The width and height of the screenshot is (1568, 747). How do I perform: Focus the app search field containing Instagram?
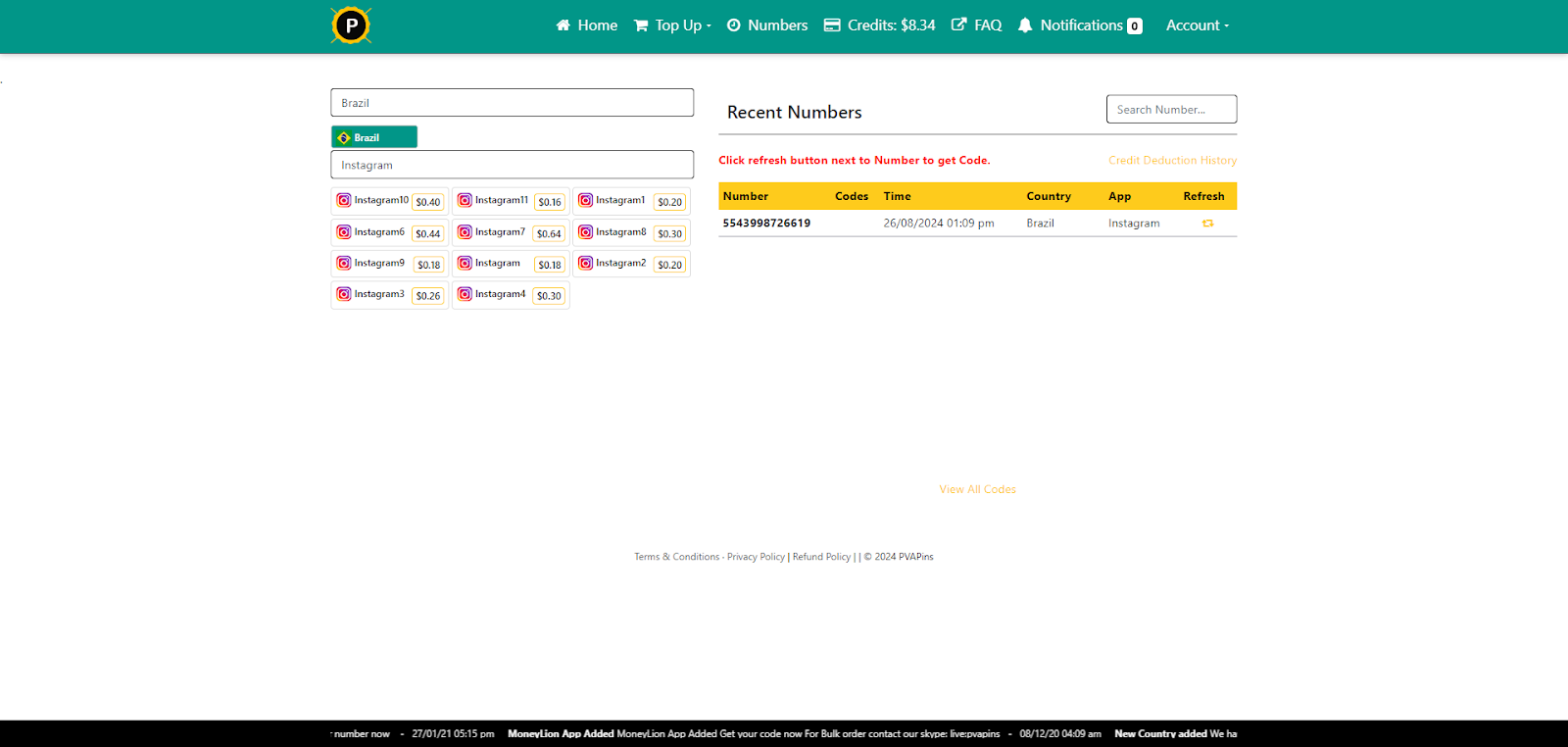pos(513,165)
